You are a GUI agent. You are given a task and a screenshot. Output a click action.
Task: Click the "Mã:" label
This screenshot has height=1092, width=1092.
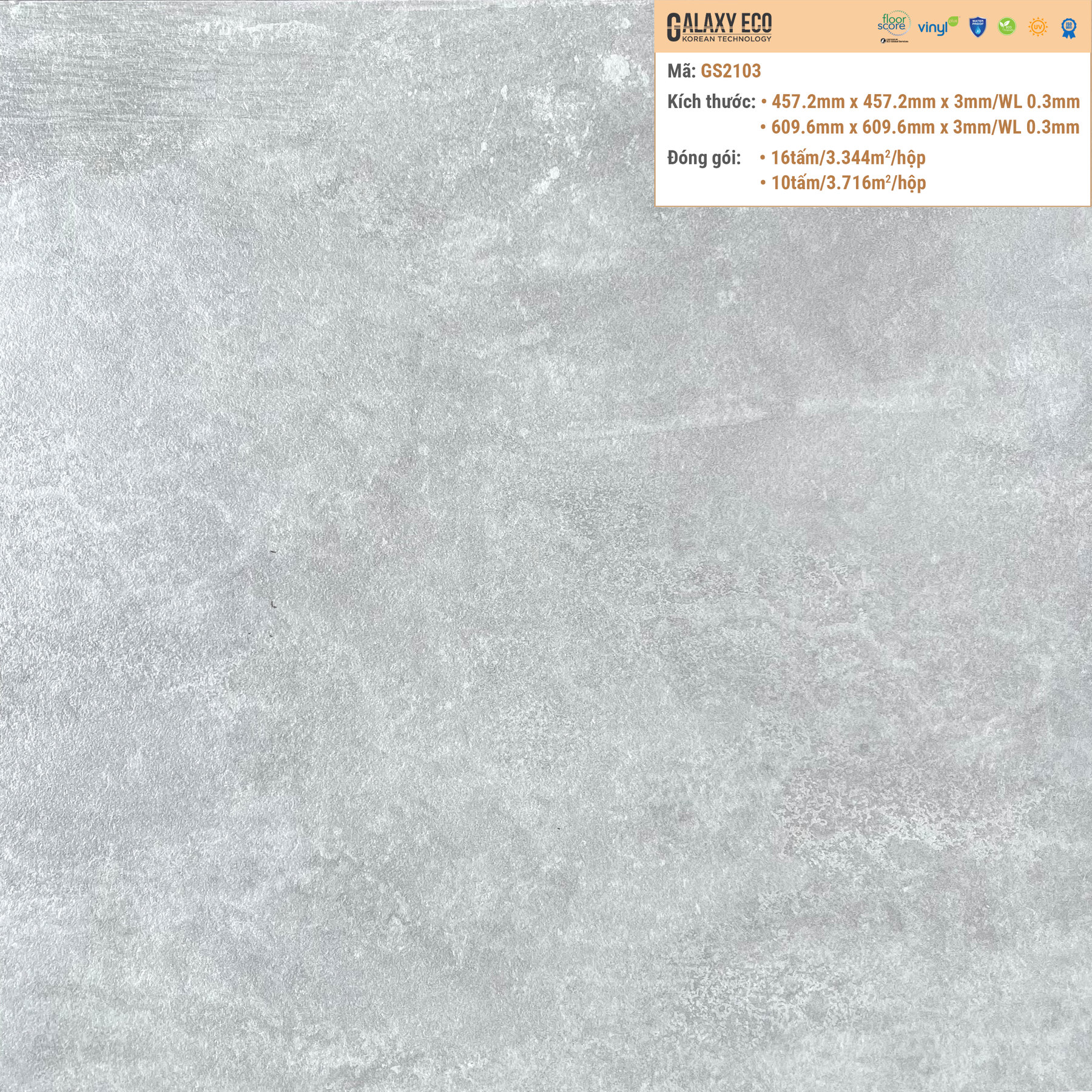[x=681, y=71]
